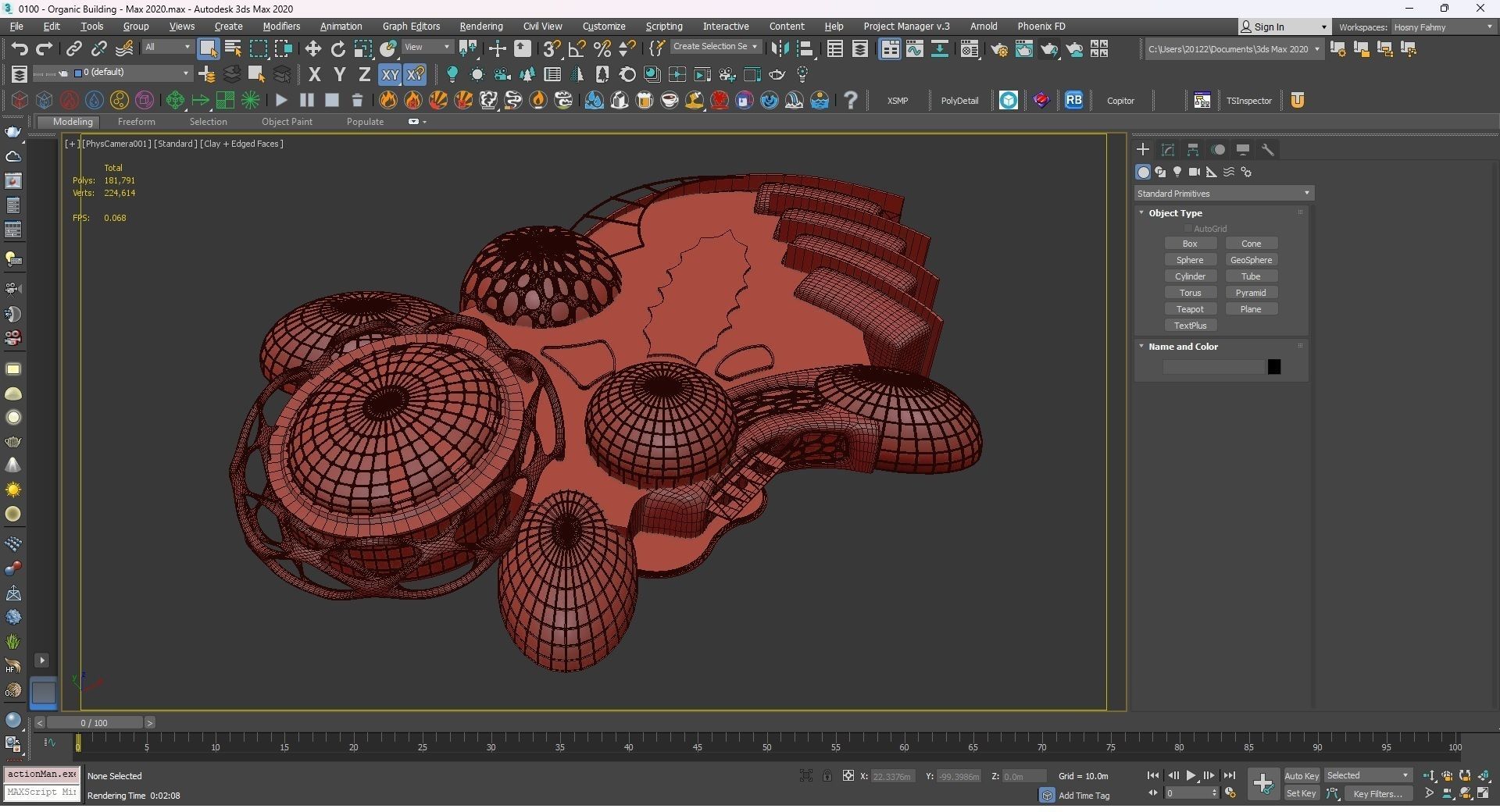This screenshot has width=1500, height=812.
Task: Click the Mirror tool icon
Action: point(779,49)
